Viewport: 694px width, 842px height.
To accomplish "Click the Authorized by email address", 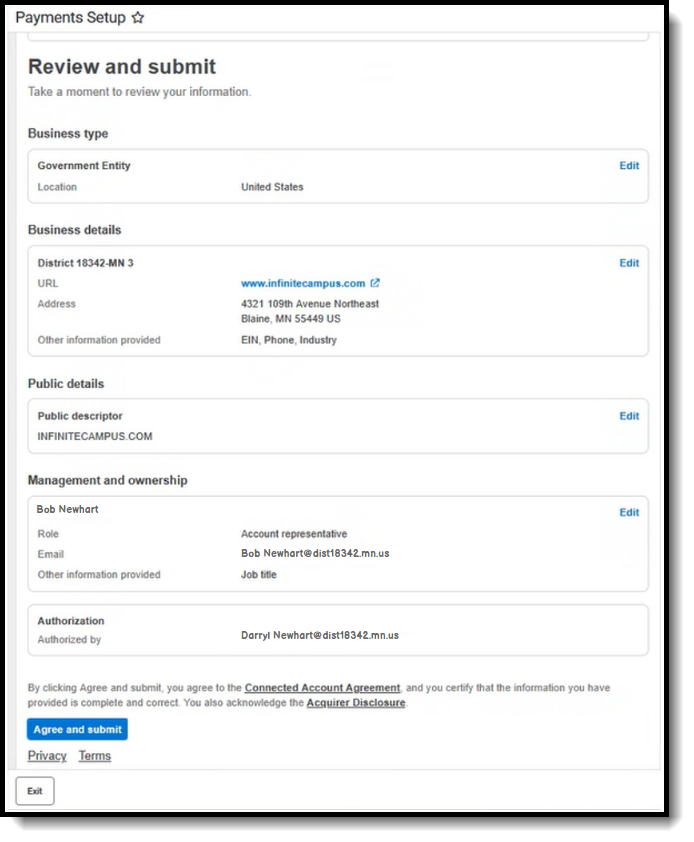I will point(320,636).
